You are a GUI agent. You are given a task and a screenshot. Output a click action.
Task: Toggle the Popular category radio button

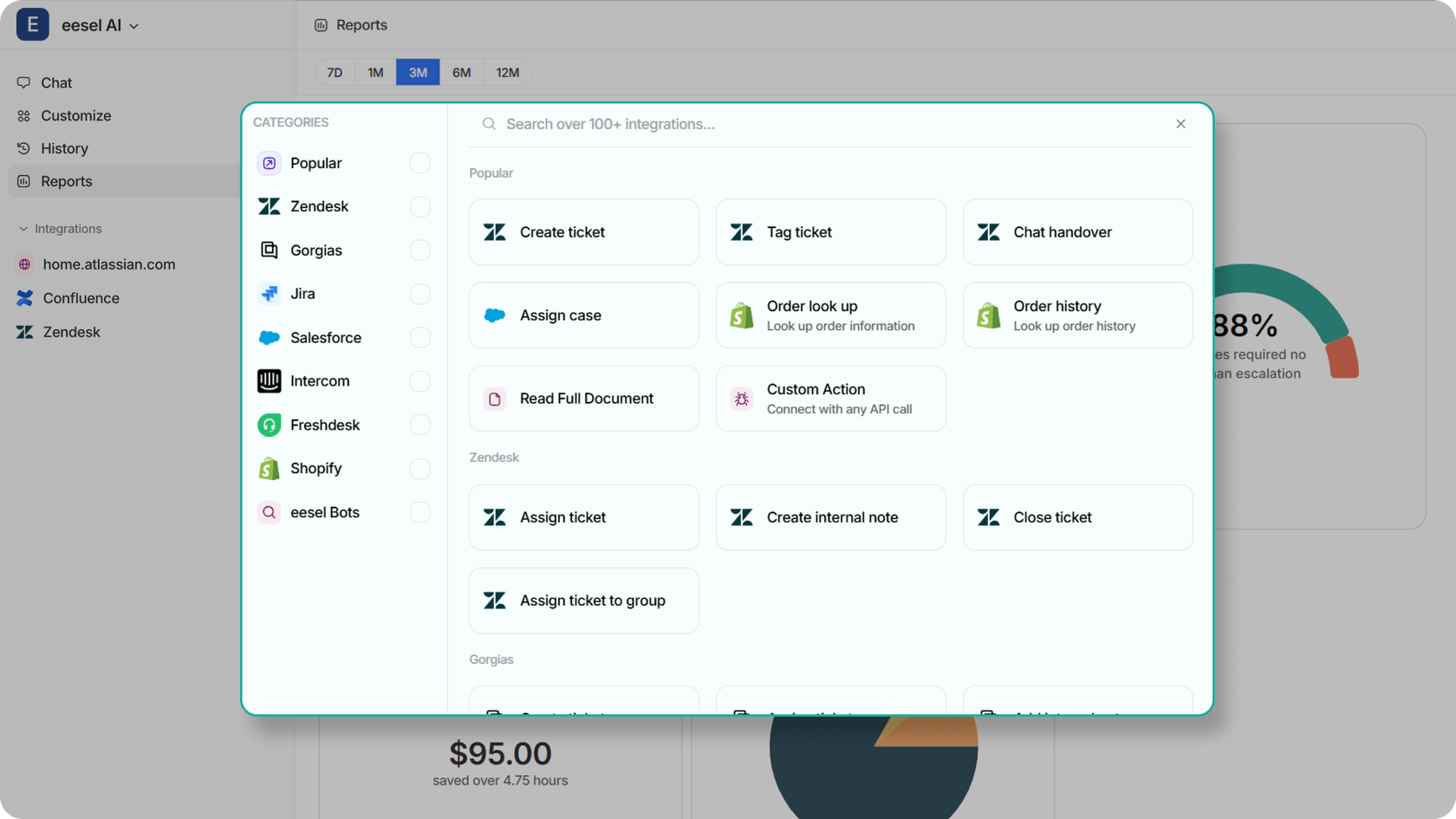[419, 163]
